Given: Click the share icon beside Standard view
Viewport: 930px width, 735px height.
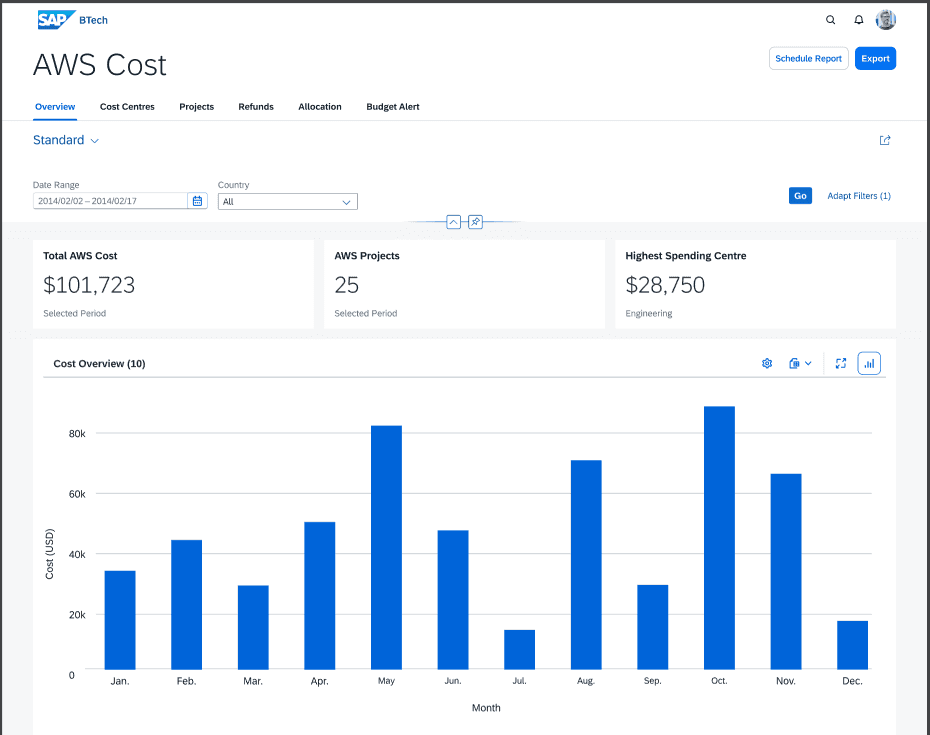Looking at the screenshot, I should click(x=884, y=140).
